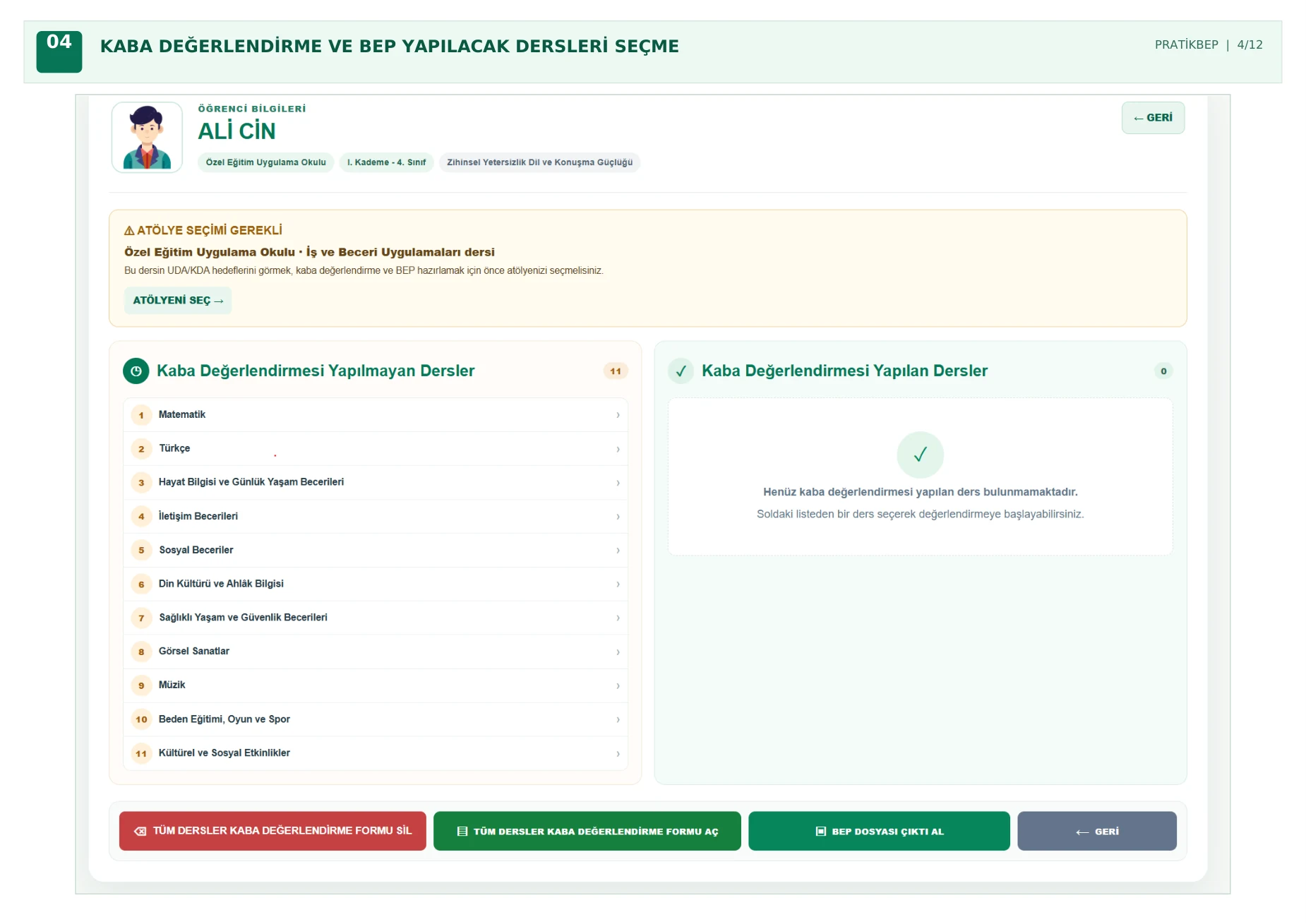Expand the Matematik row chevron
The image size is (1306, 924).
[618, 415]
